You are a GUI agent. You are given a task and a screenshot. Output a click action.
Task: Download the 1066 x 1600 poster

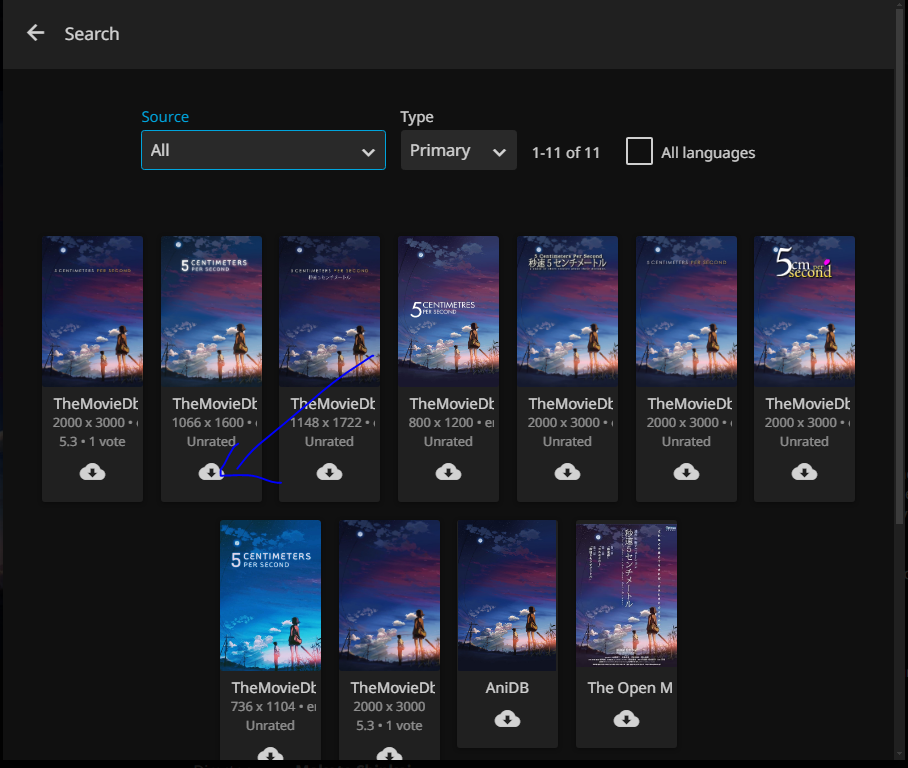tap(211, 472)
